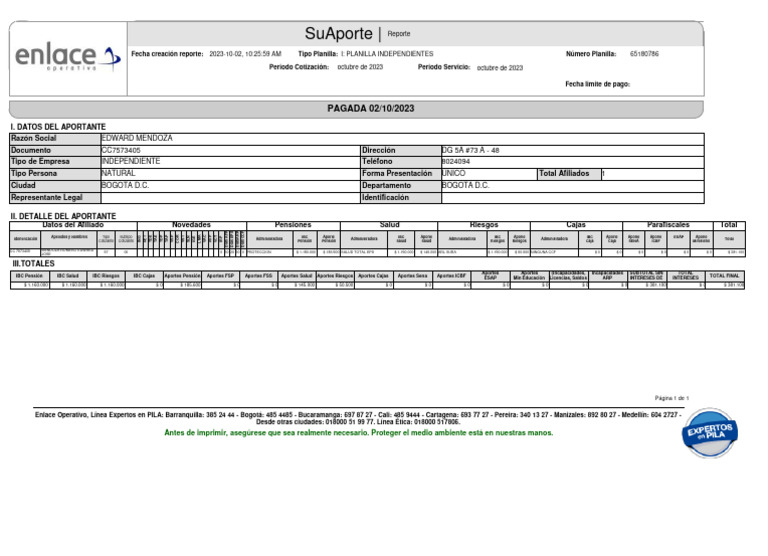Image resolution: width=768 pixels, height=556 pixels.
Task: Click the III.TOTALES section heading
Action: pos(33,264)
